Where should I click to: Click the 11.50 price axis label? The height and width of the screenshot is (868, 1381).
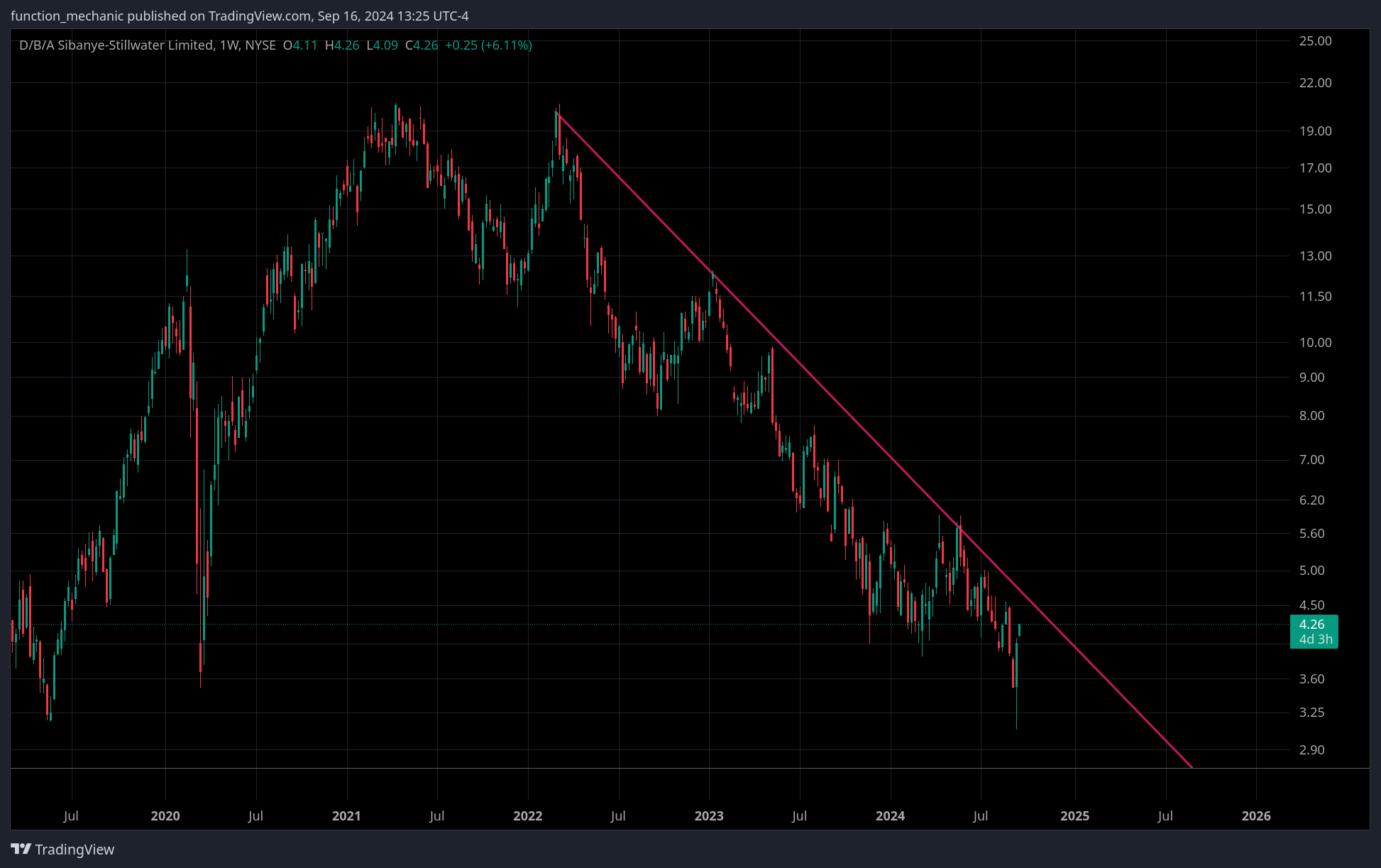click(x=1315, y=297)
